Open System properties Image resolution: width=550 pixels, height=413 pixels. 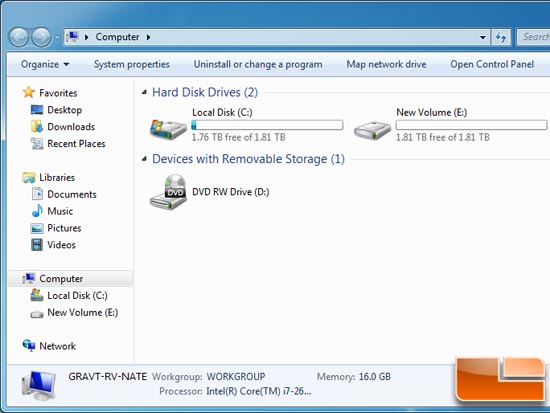[132, 64]
